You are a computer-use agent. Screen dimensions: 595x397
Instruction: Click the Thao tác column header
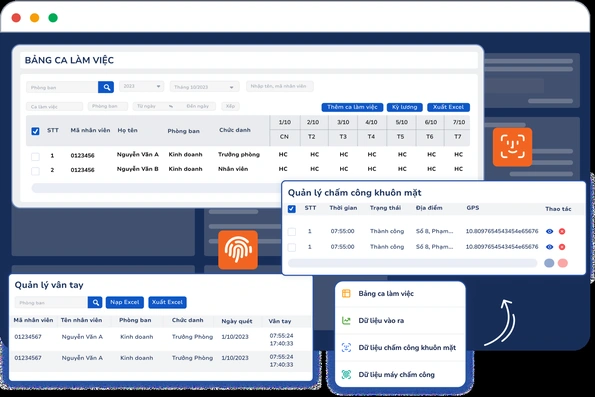click(558, 209)
